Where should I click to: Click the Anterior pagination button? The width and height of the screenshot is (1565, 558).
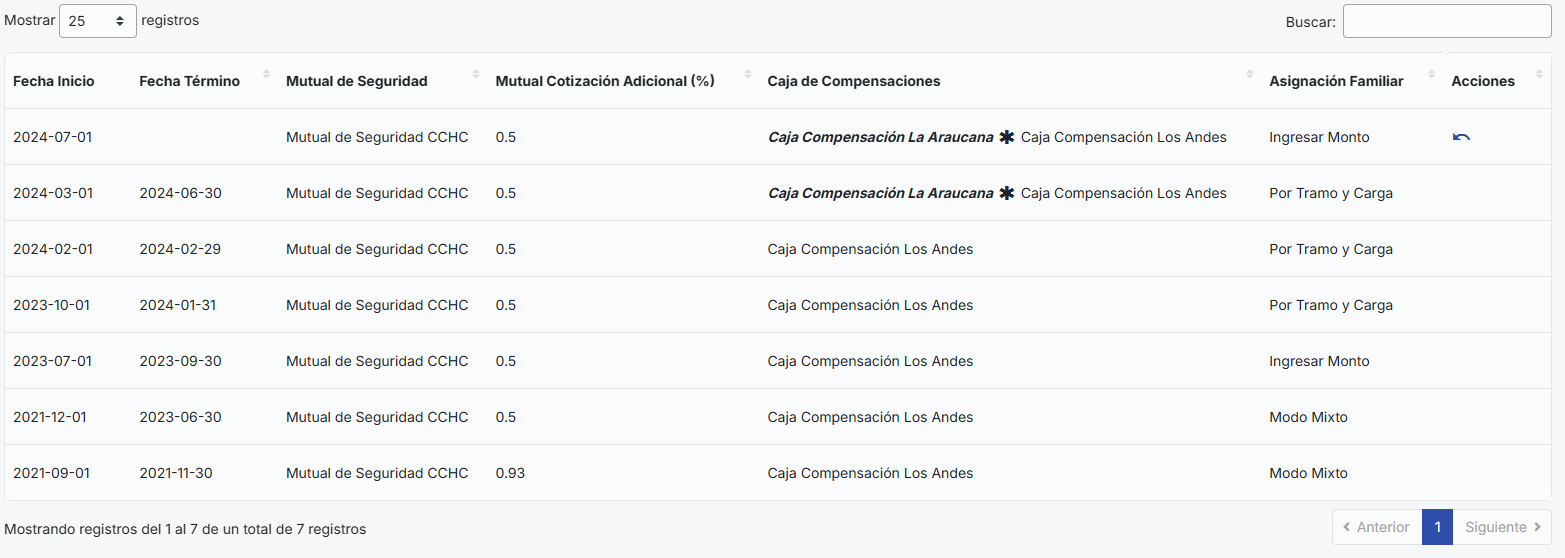tap(1377, 527)
